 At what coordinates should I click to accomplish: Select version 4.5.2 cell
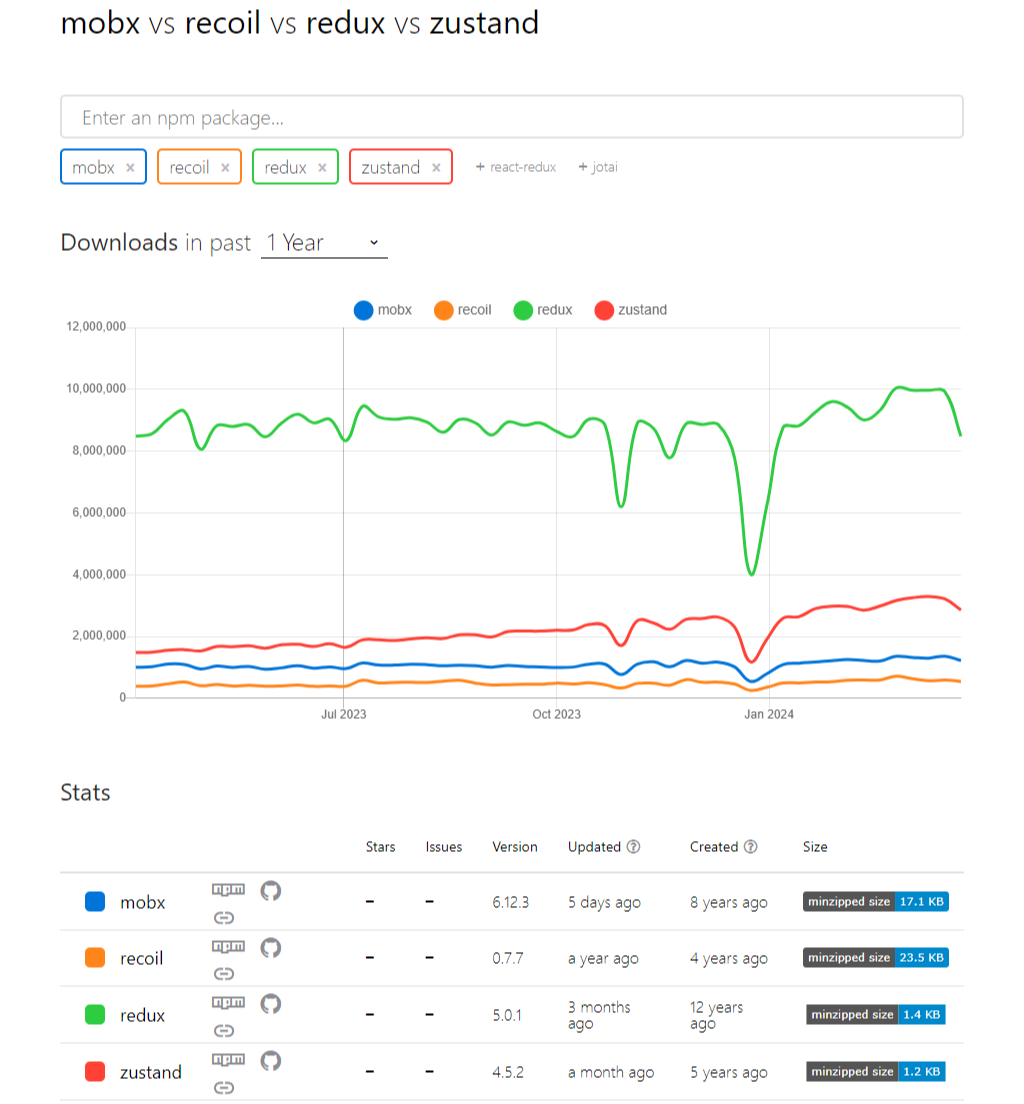pyautogui.click(x=508, y=1072)
